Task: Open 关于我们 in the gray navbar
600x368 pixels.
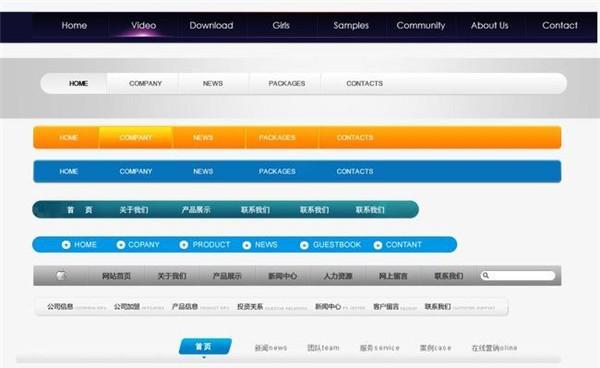Action: [172, 276]
